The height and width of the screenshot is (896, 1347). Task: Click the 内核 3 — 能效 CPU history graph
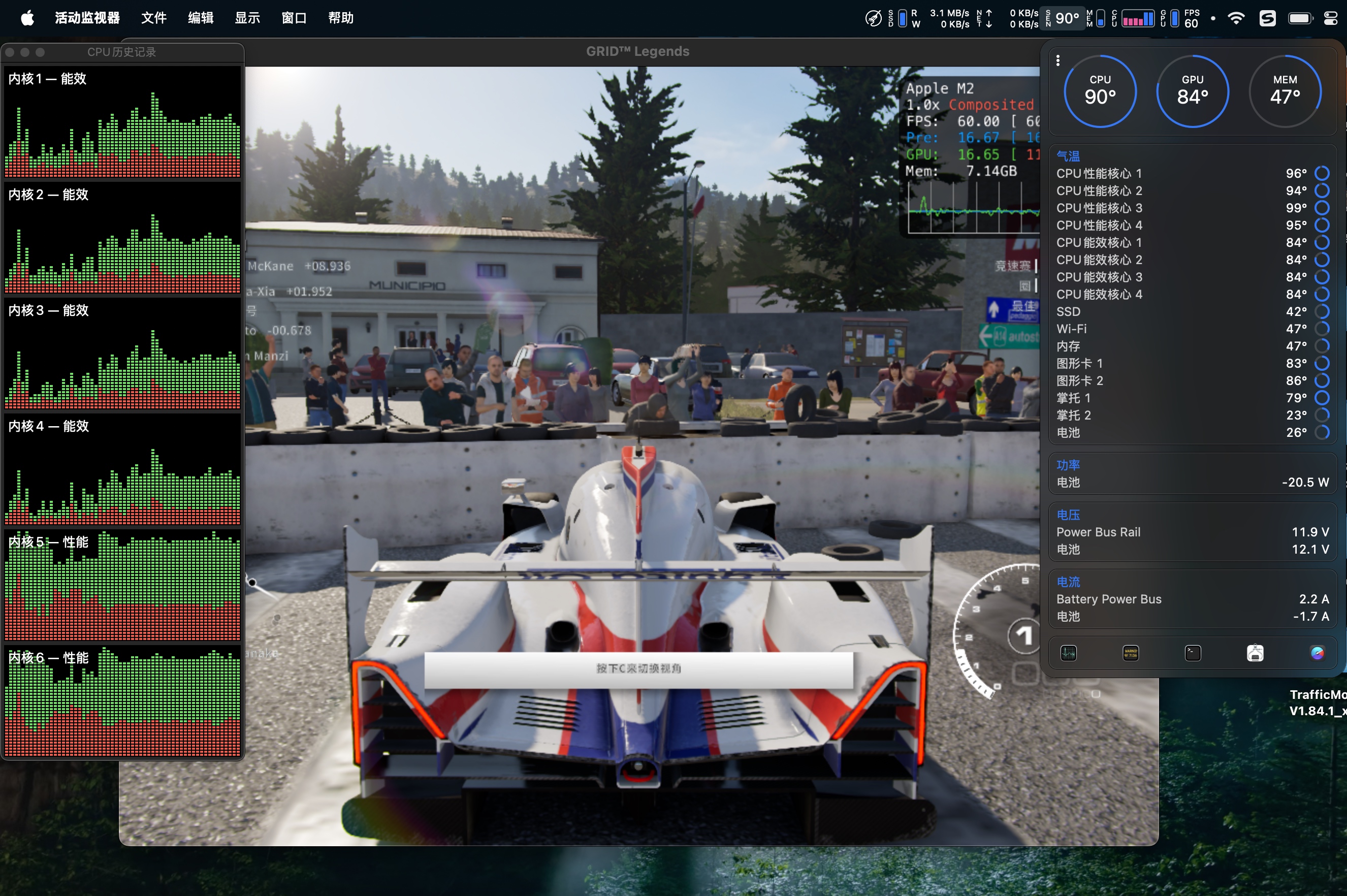(x=122, y=354)
